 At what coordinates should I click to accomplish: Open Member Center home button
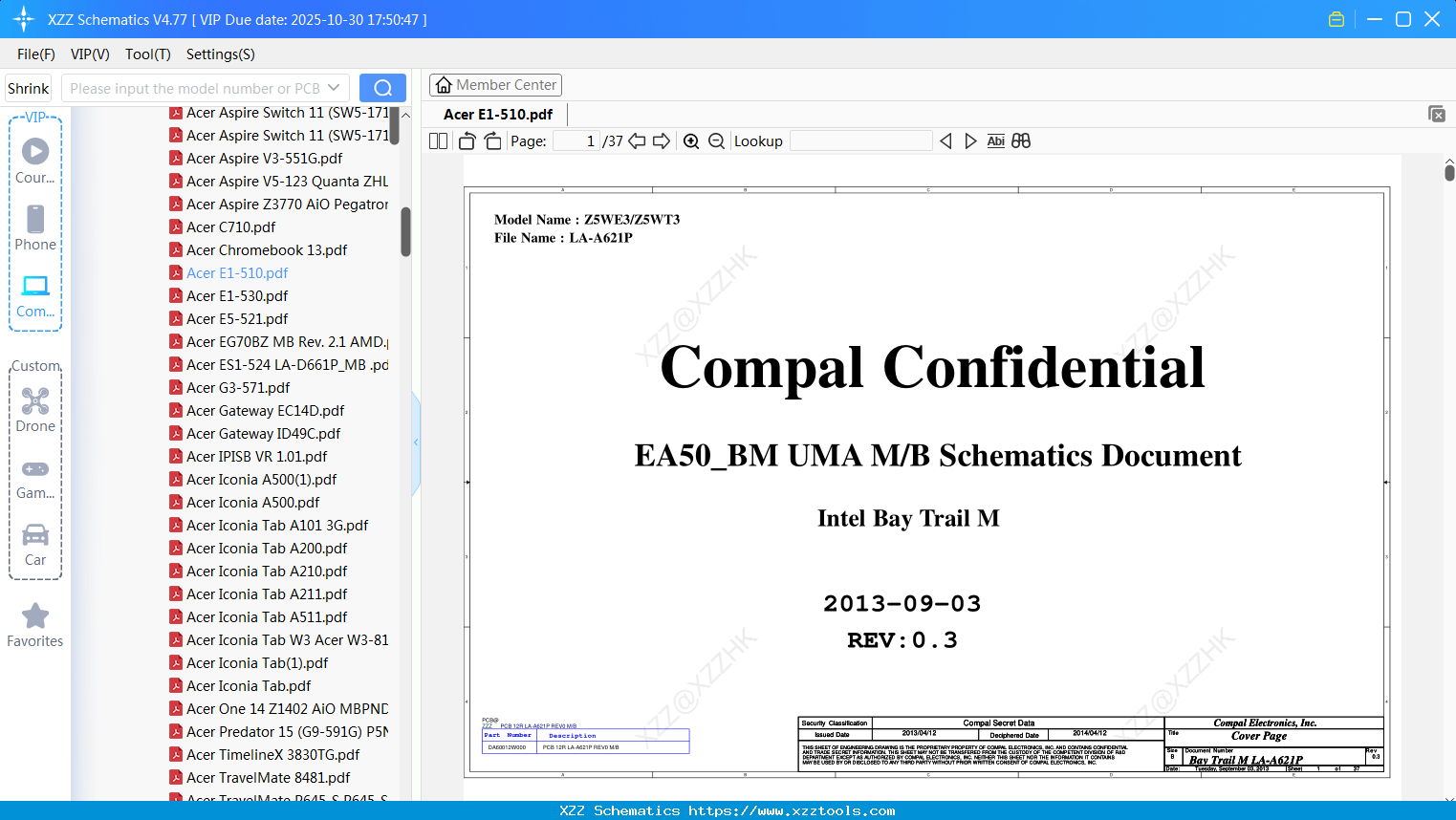[495, 85]
